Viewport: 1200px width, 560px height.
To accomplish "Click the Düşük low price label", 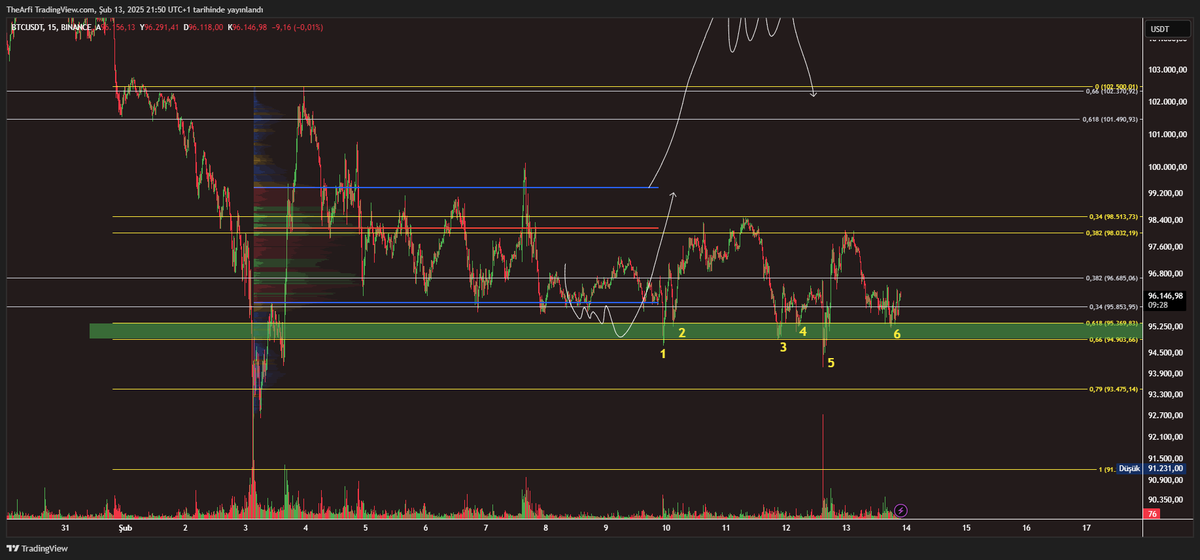I will point(1129,468).
